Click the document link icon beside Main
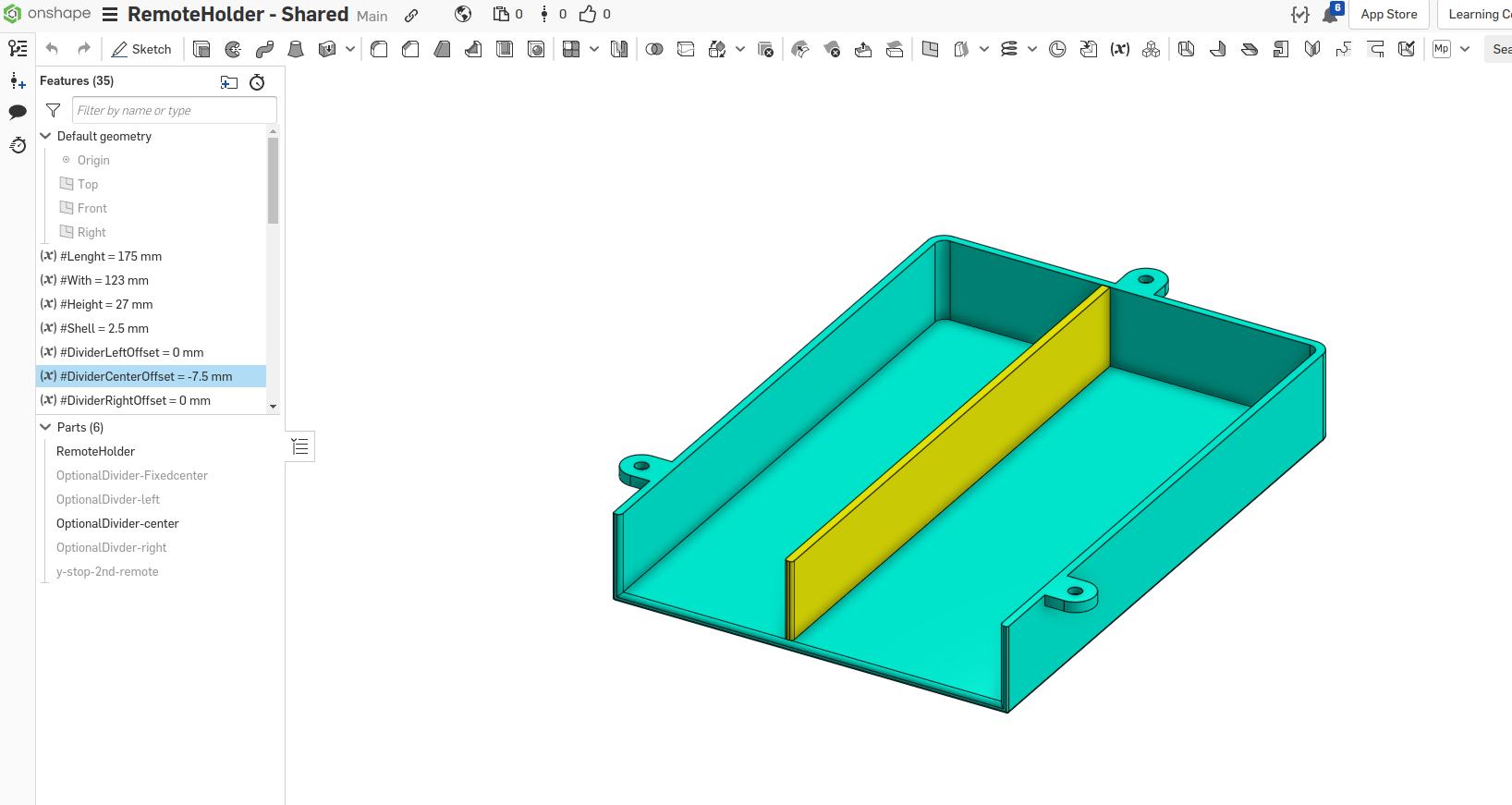Image resolution: width=1512 pixels, height=805 pixels. 411,15
